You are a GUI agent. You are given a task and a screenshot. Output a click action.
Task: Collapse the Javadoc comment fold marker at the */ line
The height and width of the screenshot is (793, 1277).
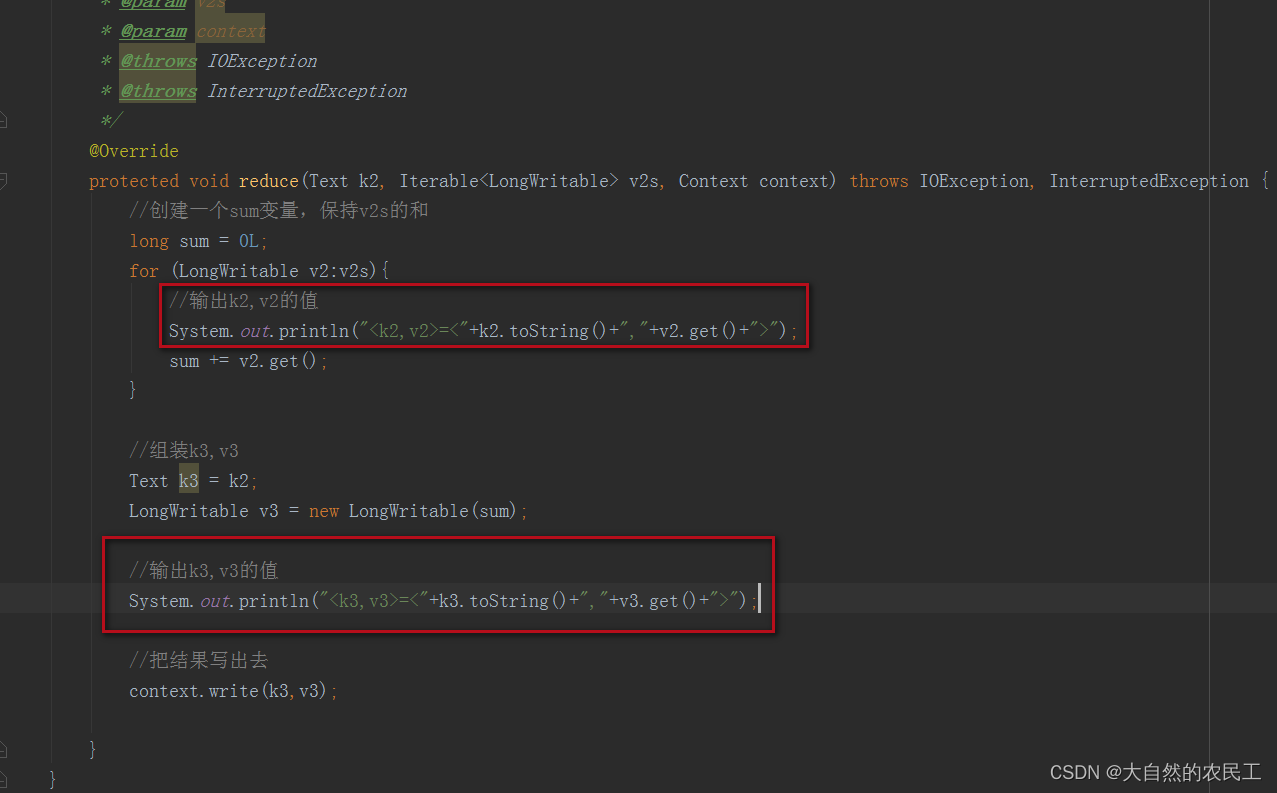(3, 120)
